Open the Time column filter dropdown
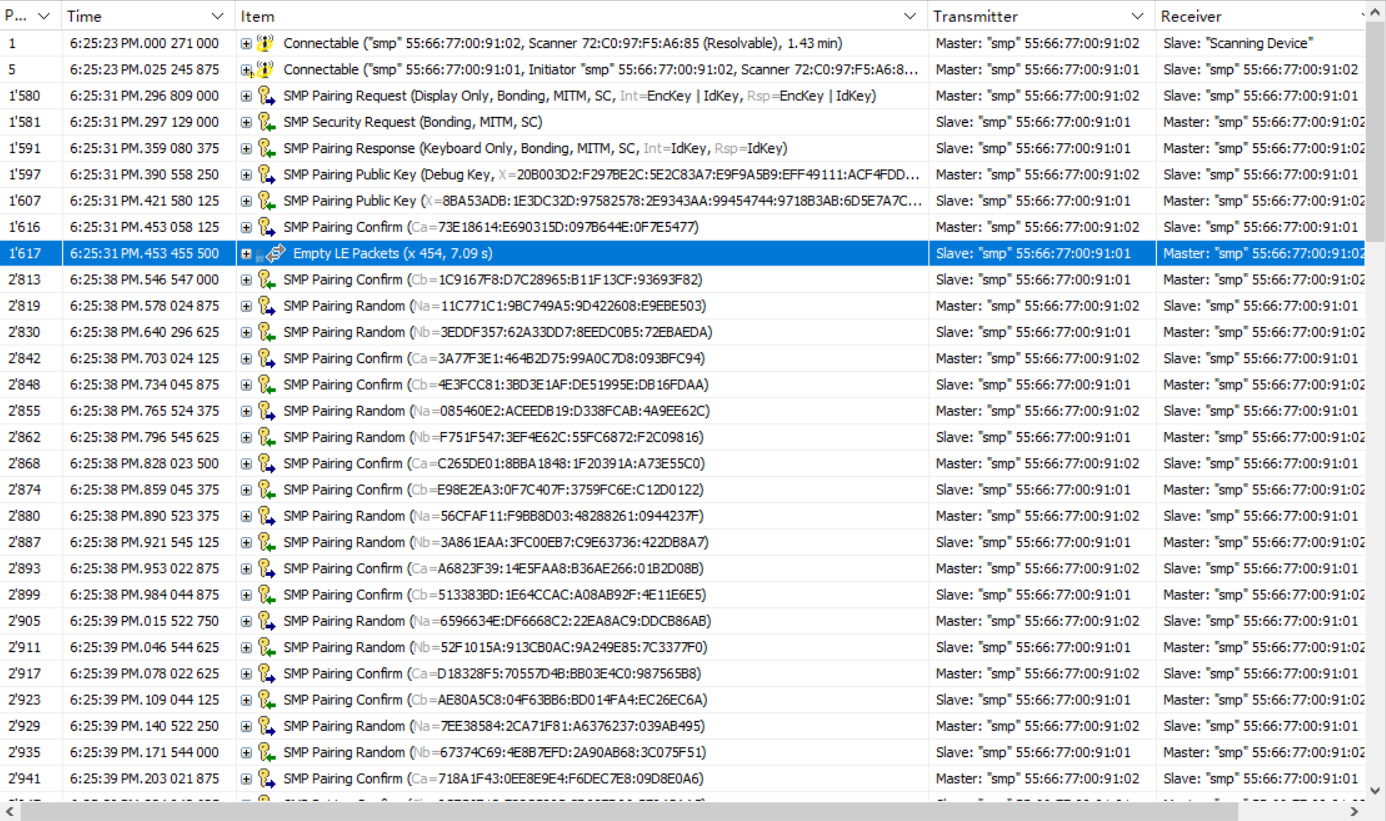This screenshot has height=821, width=1386. (x=218, y=16)
